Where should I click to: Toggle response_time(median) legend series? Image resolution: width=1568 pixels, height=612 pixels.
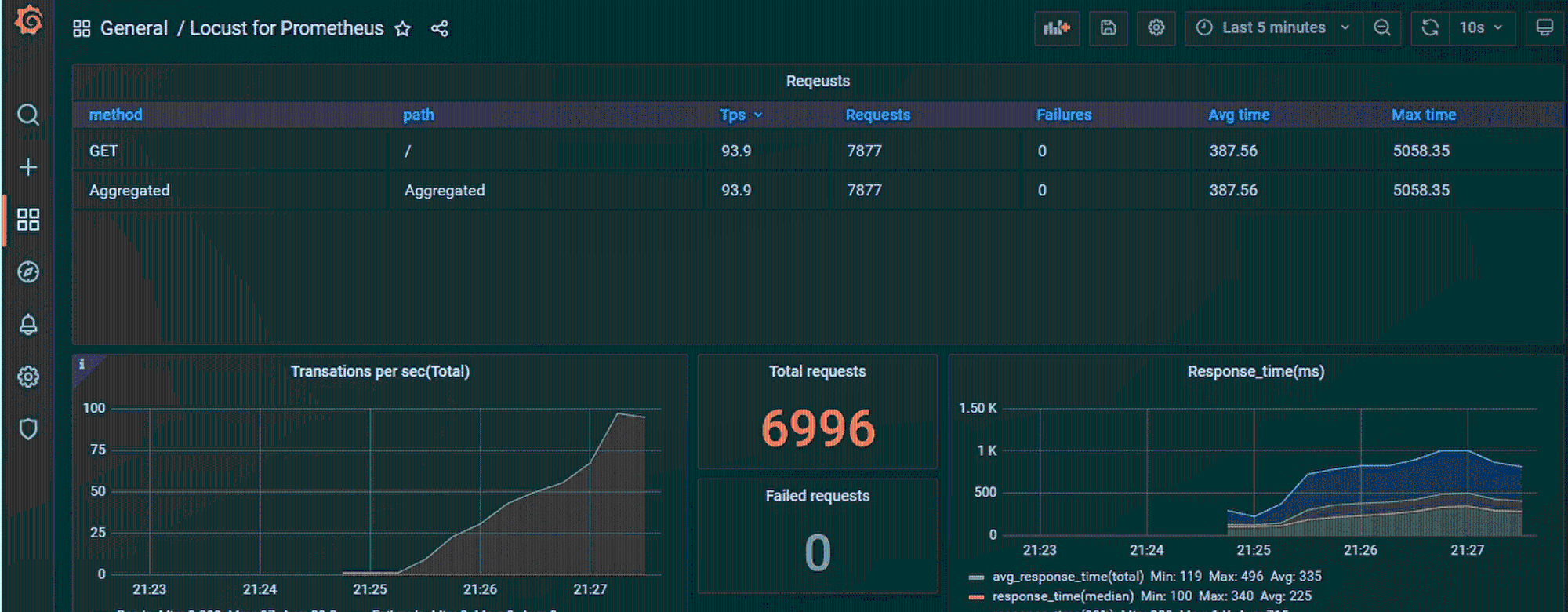[x=1062, y=596]
